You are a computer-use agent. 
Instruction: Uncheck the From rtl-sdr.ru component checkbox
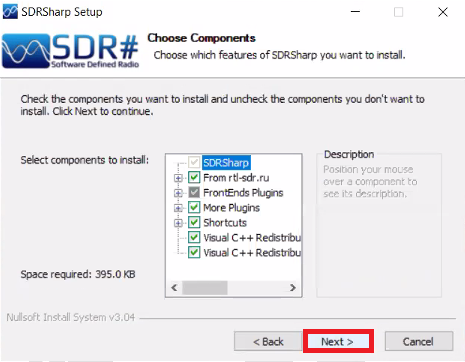coord(194,177)
